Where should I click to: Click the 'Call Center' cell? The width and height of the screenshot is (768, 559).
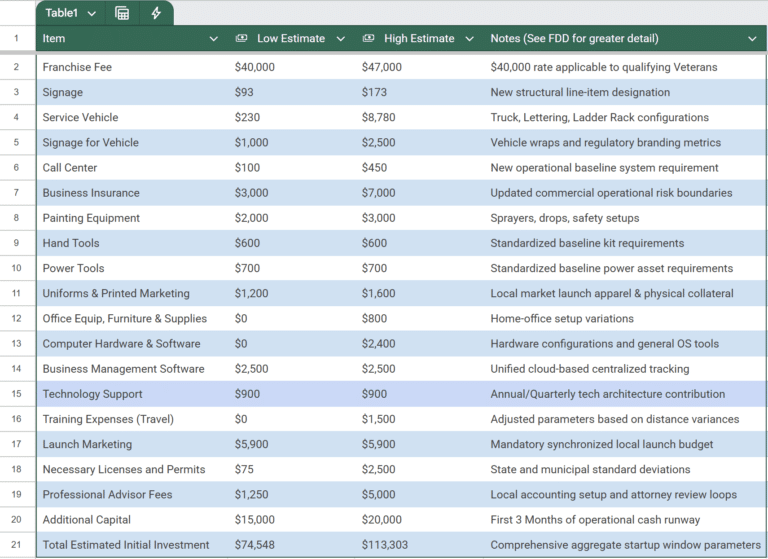132,168
